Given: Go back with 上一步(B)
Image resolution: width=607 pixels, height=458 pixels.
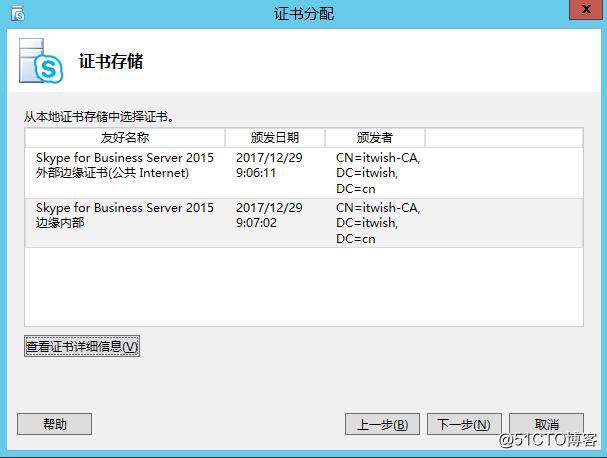Looking at the screenshot, I should tap(382, 424).
